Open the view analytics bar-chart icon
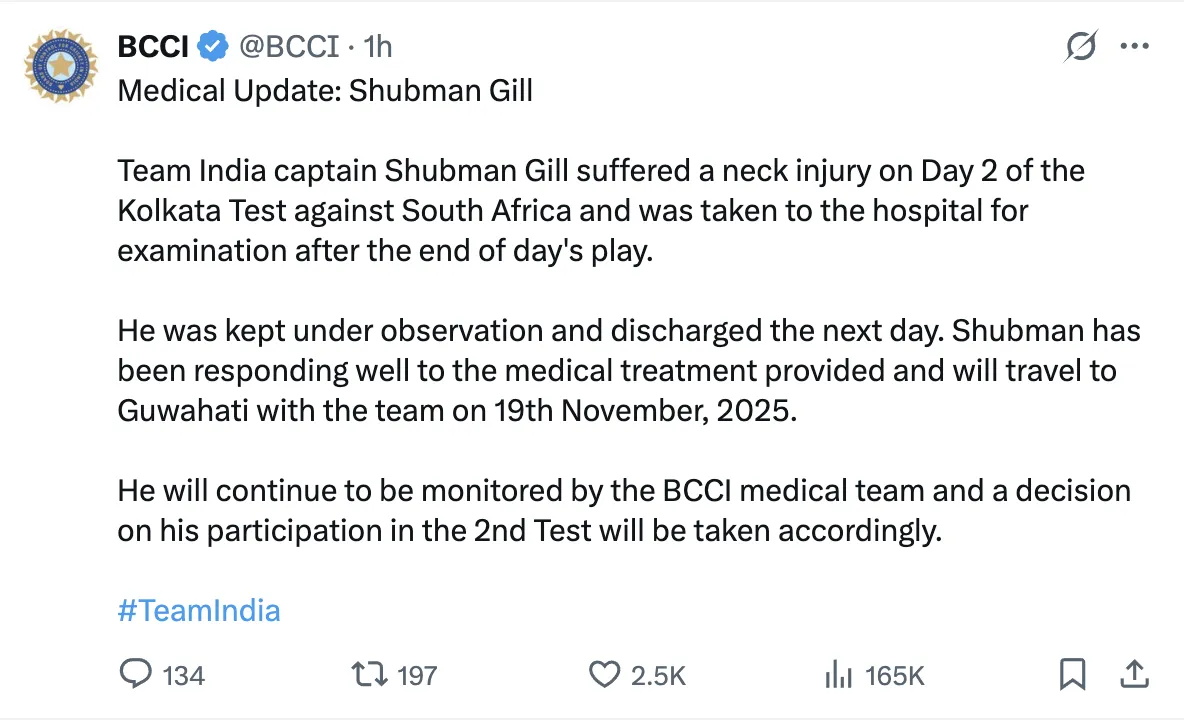This screenshot has height=724, width=1184. click(837, 675)
